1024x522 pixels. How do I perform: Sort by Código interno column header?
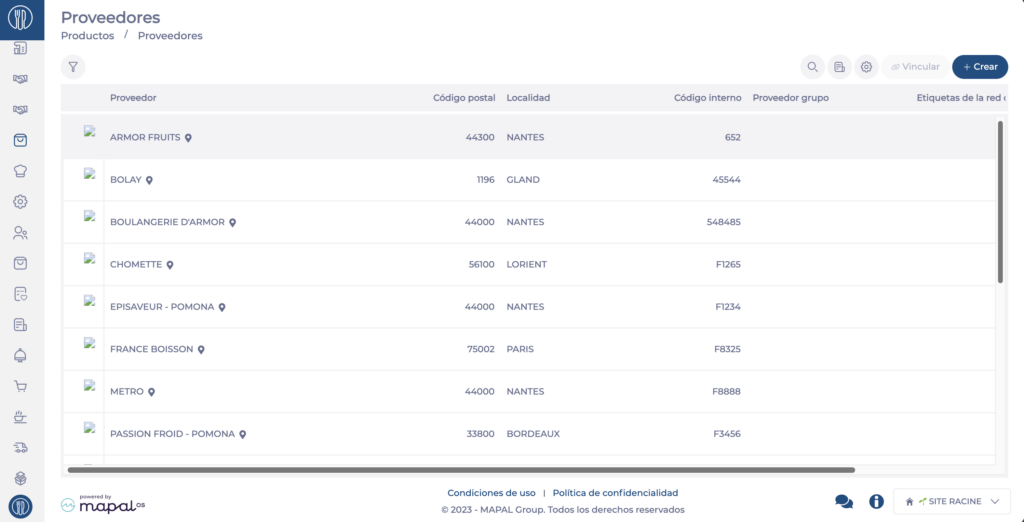click(708, 98)
